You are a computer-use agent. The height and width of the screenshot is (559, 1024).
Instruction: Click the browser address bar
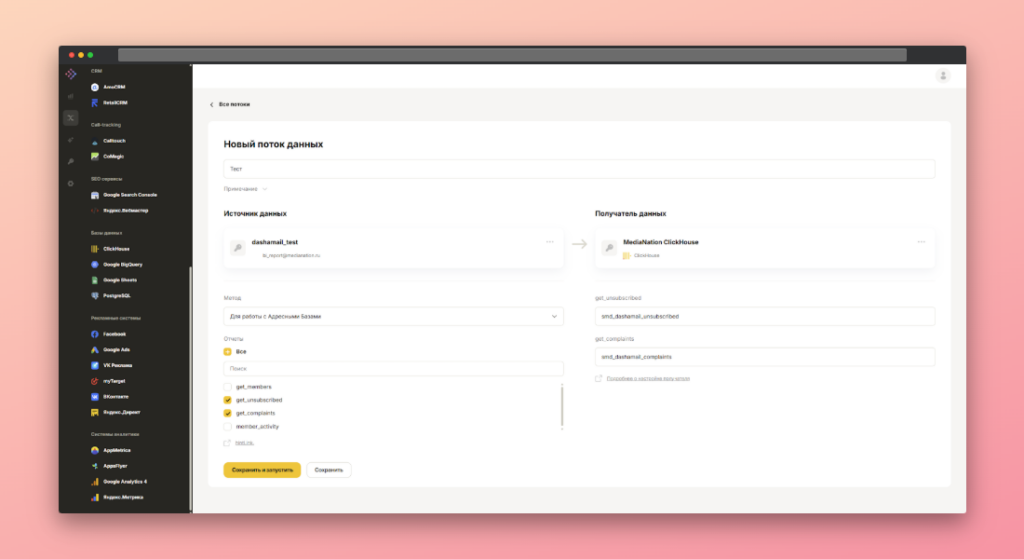pyautogui.click(x=512, y=55)
